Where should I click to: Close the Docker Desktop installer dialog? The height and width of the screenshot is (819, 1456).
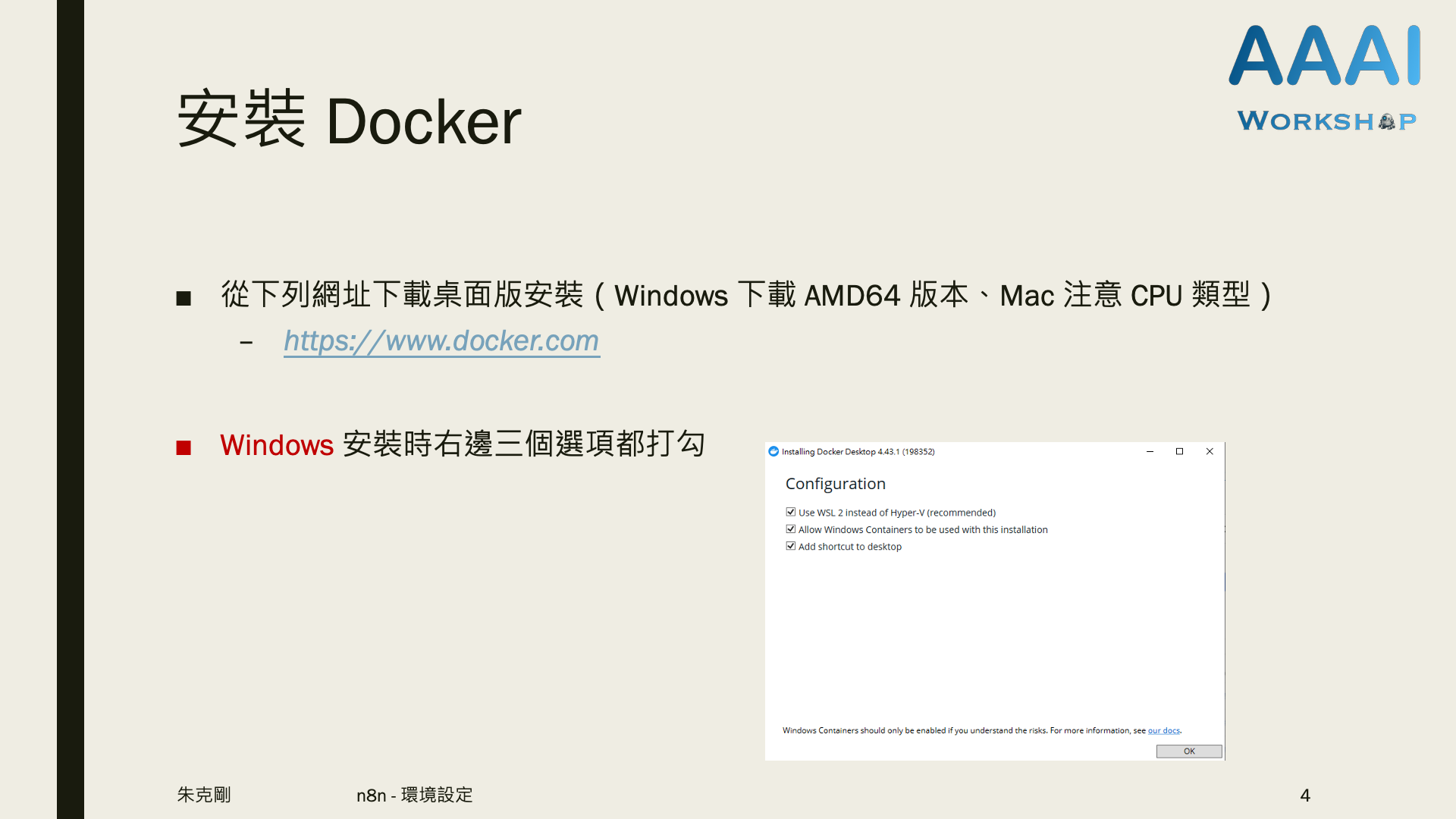[x=1210, y=451]
